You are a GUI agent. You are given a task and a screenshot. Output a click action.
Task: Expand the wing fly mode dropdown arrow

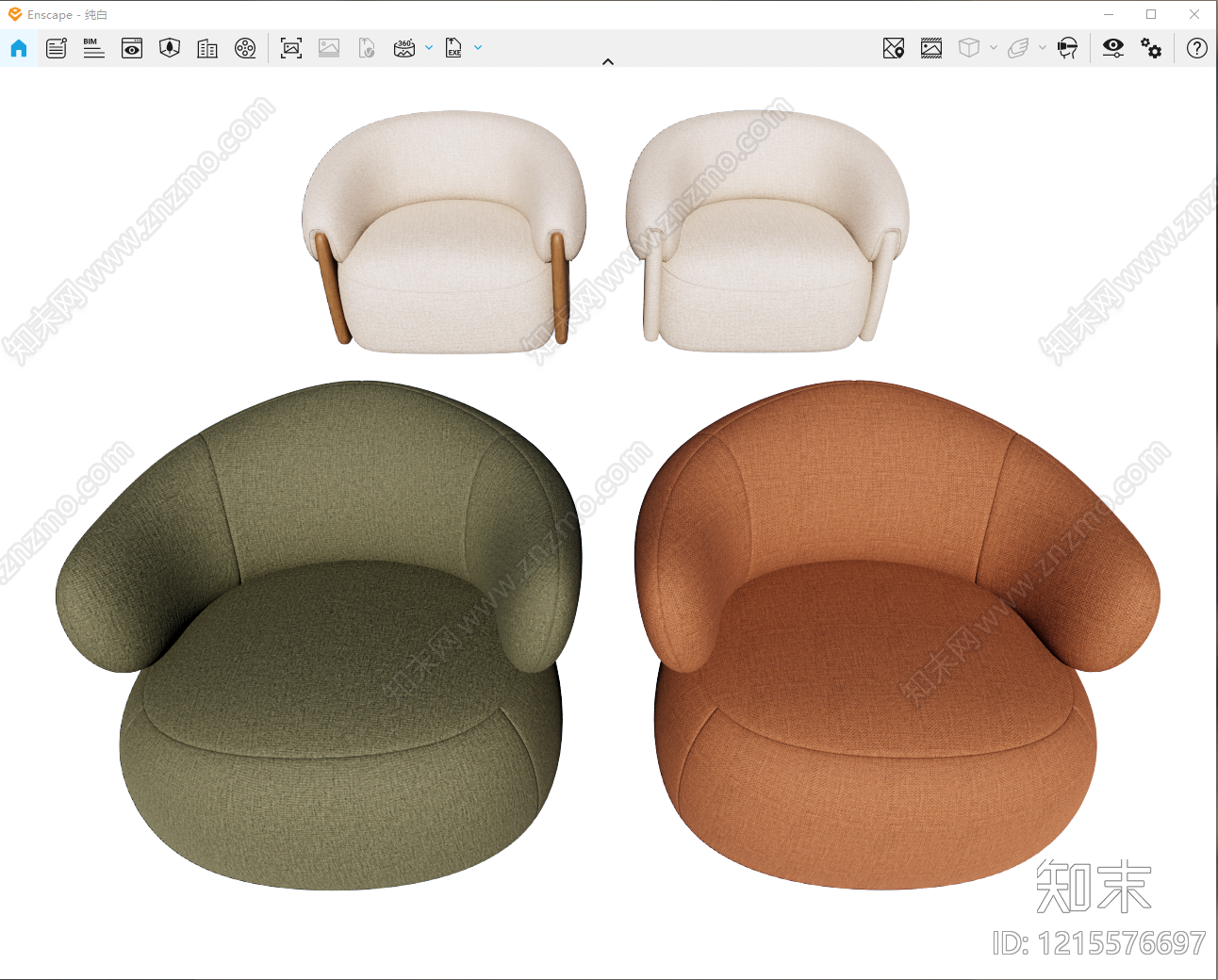click(x=1043, y=47)
